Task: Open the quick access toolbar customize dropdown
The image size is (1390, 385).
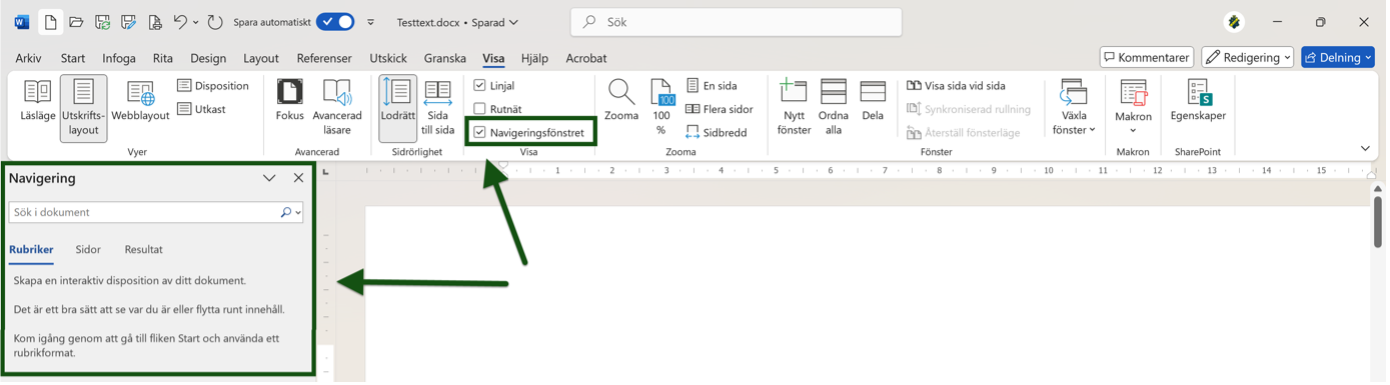Action: tap(371, 22)
